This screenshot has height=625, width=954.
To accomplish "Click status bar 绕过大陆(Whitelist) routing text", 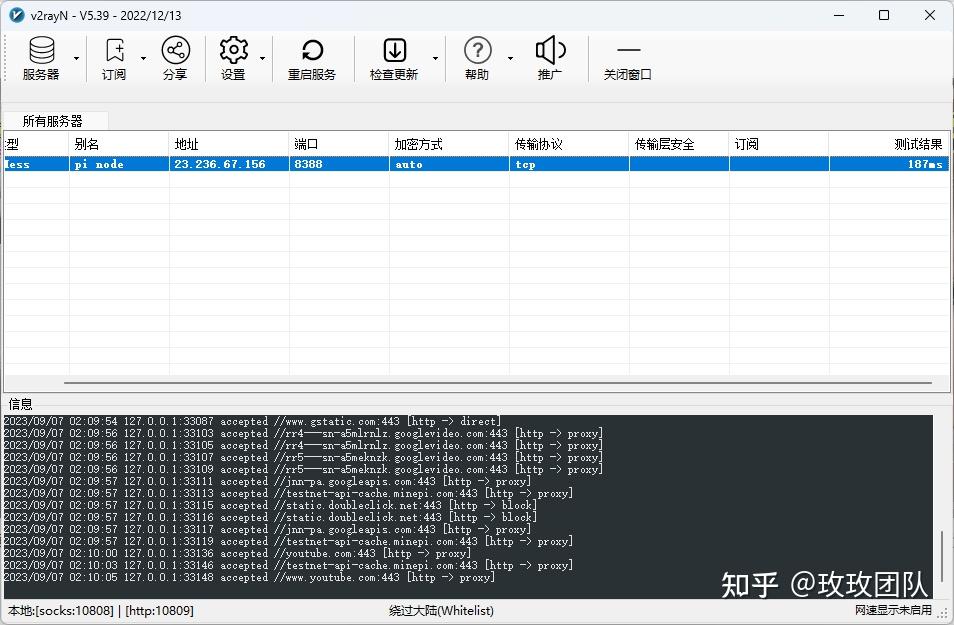I will [441, 610].
